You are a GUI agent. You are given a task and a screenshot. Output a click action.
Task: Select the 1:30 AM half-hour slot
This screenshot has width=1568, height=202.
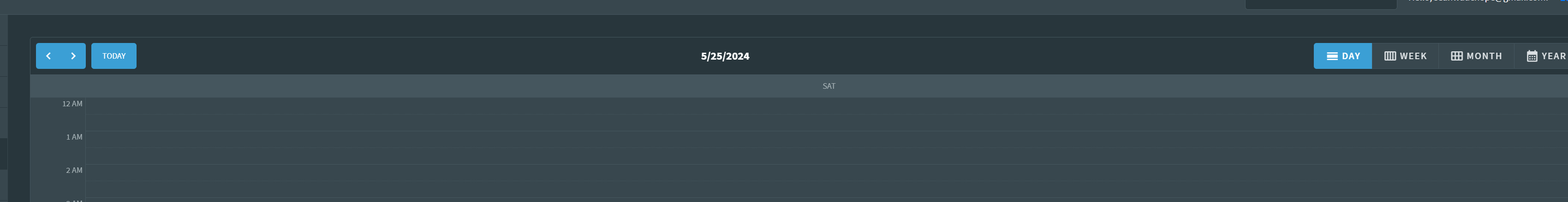coord(827,156)
